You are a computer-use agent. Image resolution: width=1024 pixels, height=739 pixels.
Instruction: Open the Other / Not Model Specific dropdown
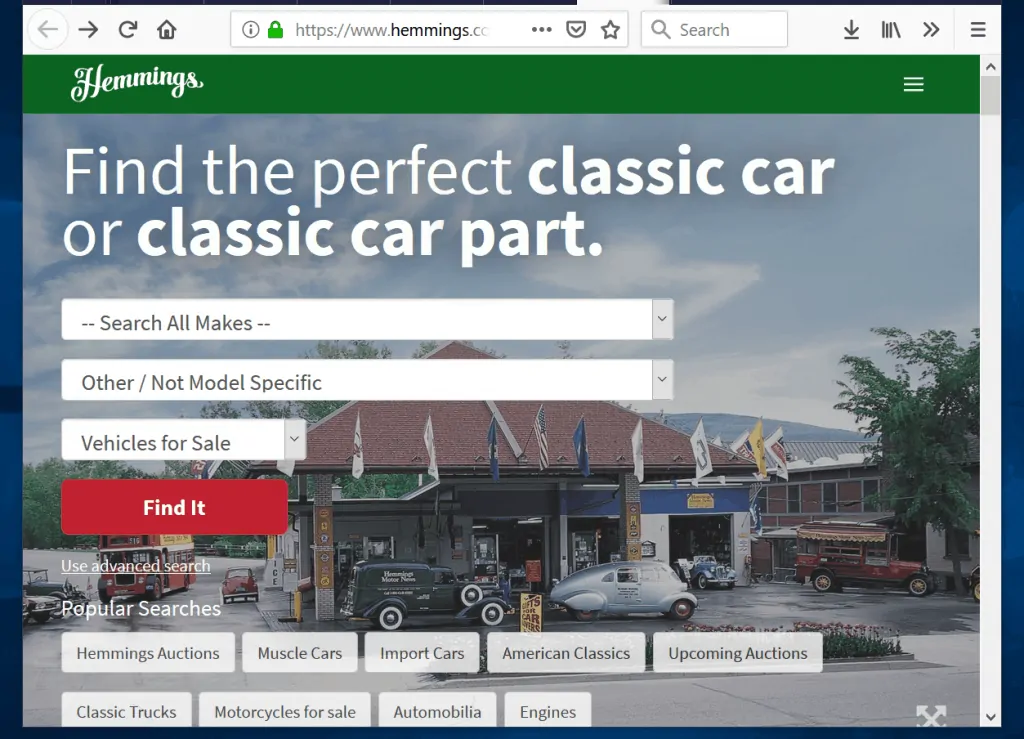tap(367, 379)
